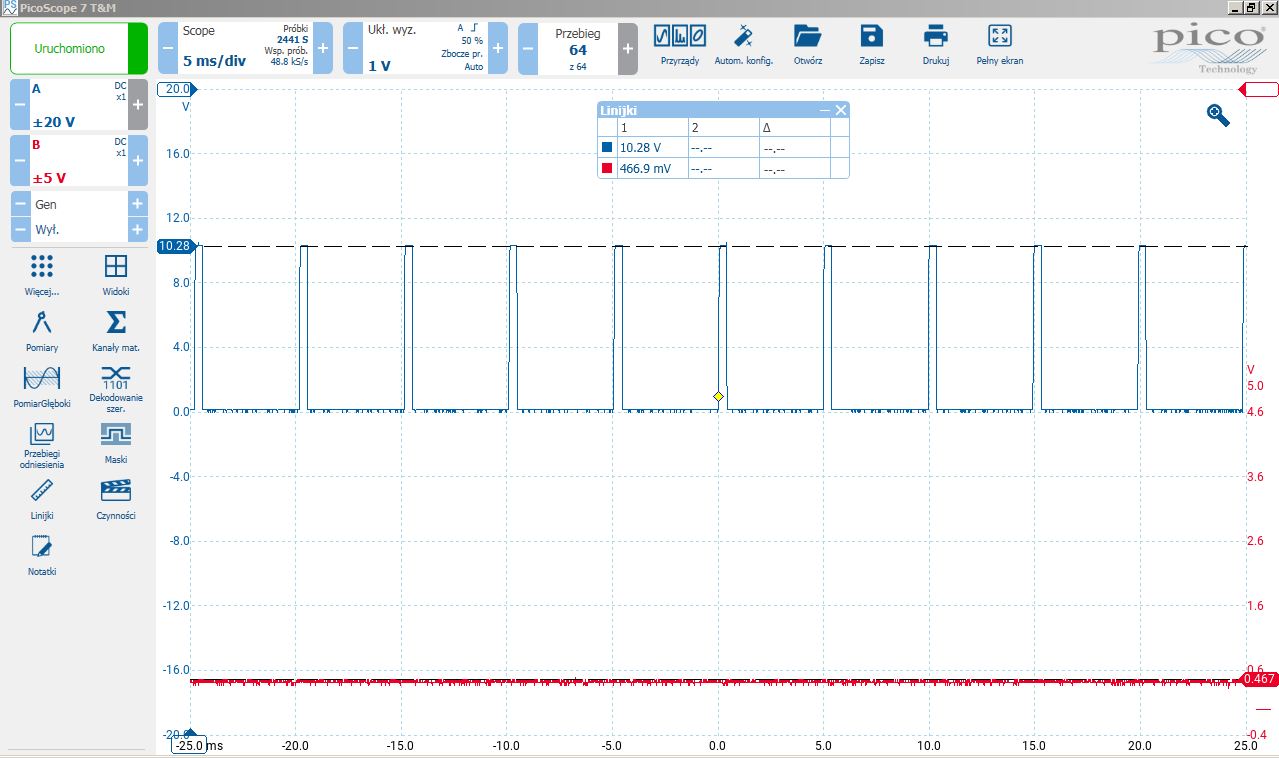Open a file with Otwórz
This screenshot has height=758, width=1279.
(807, 46)
